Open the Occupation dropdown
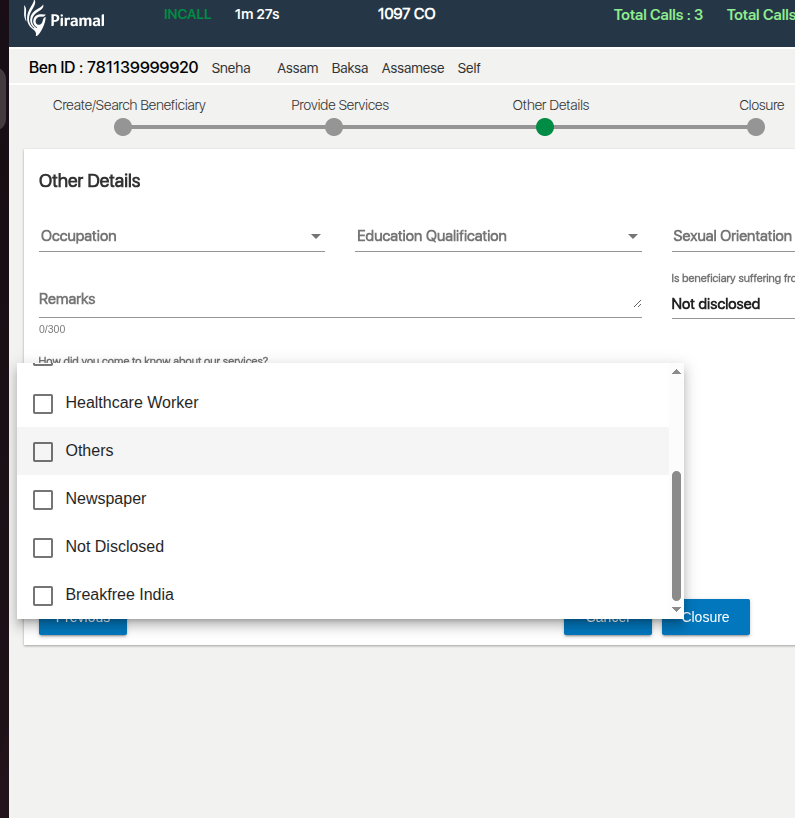 pos(181,237)
